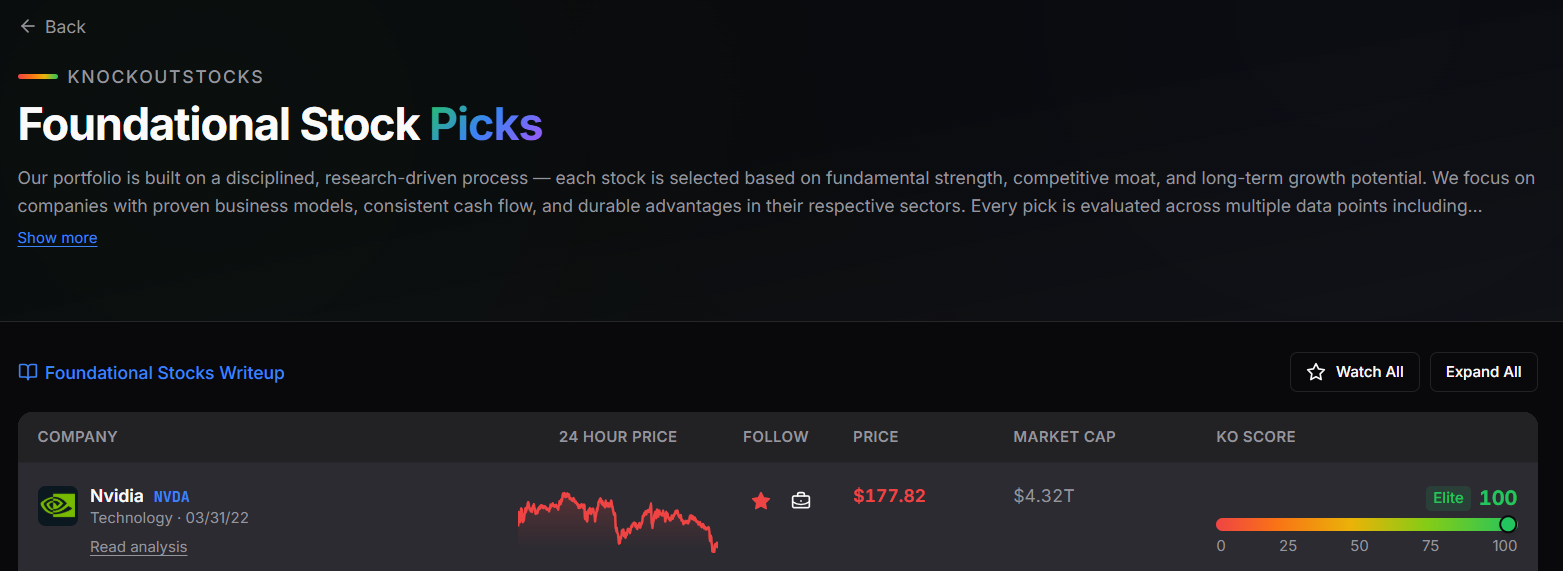1563x571 pixels.
Task: Click the KO Score slider handle
Action: coord(1508,524)
